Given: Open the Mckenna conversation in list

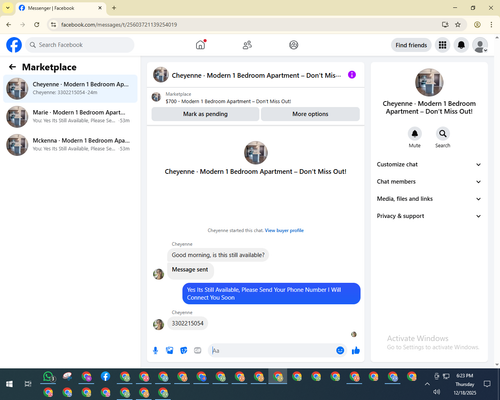Looking at the screenshot, I should pyautogui.click(x=70, y=145).
